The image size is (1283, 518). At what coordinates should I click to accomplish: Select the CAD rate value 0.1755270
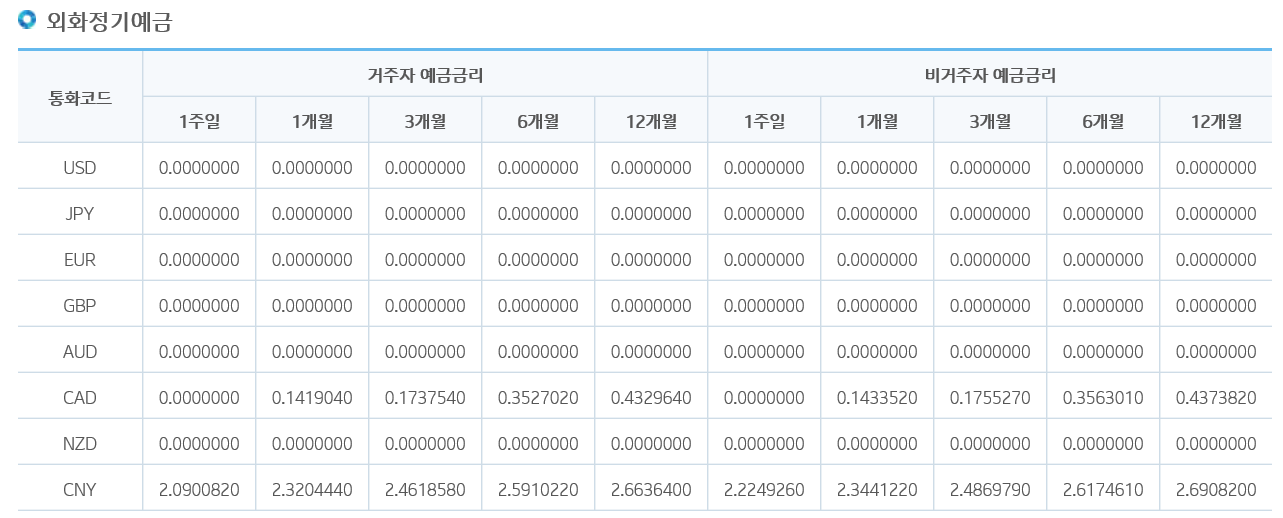990,397
